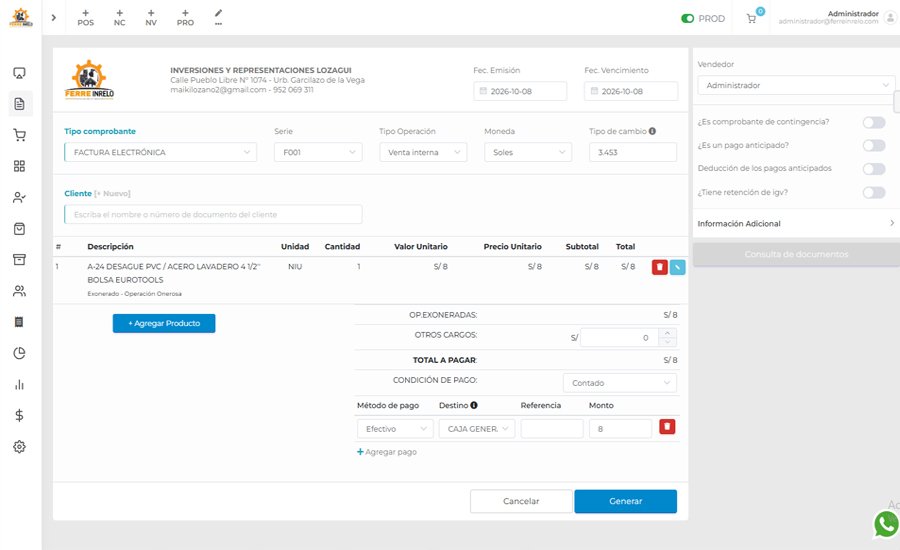Open the dollar sign finance icon

(20, 415)
